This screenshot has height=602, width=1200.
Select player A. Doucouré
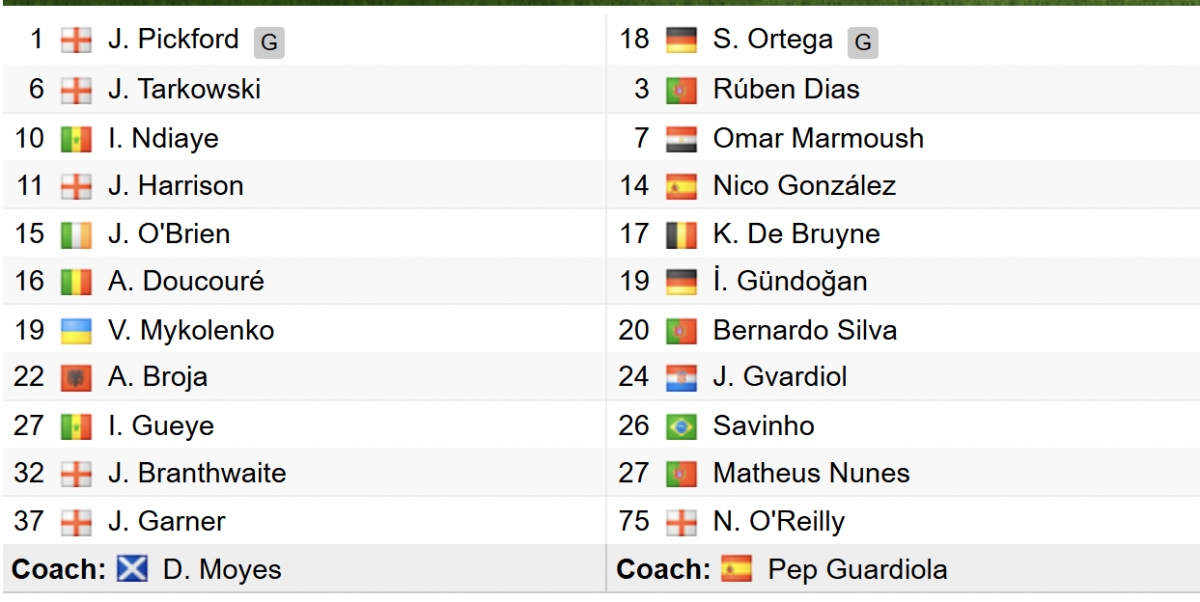tap(186, 282)
